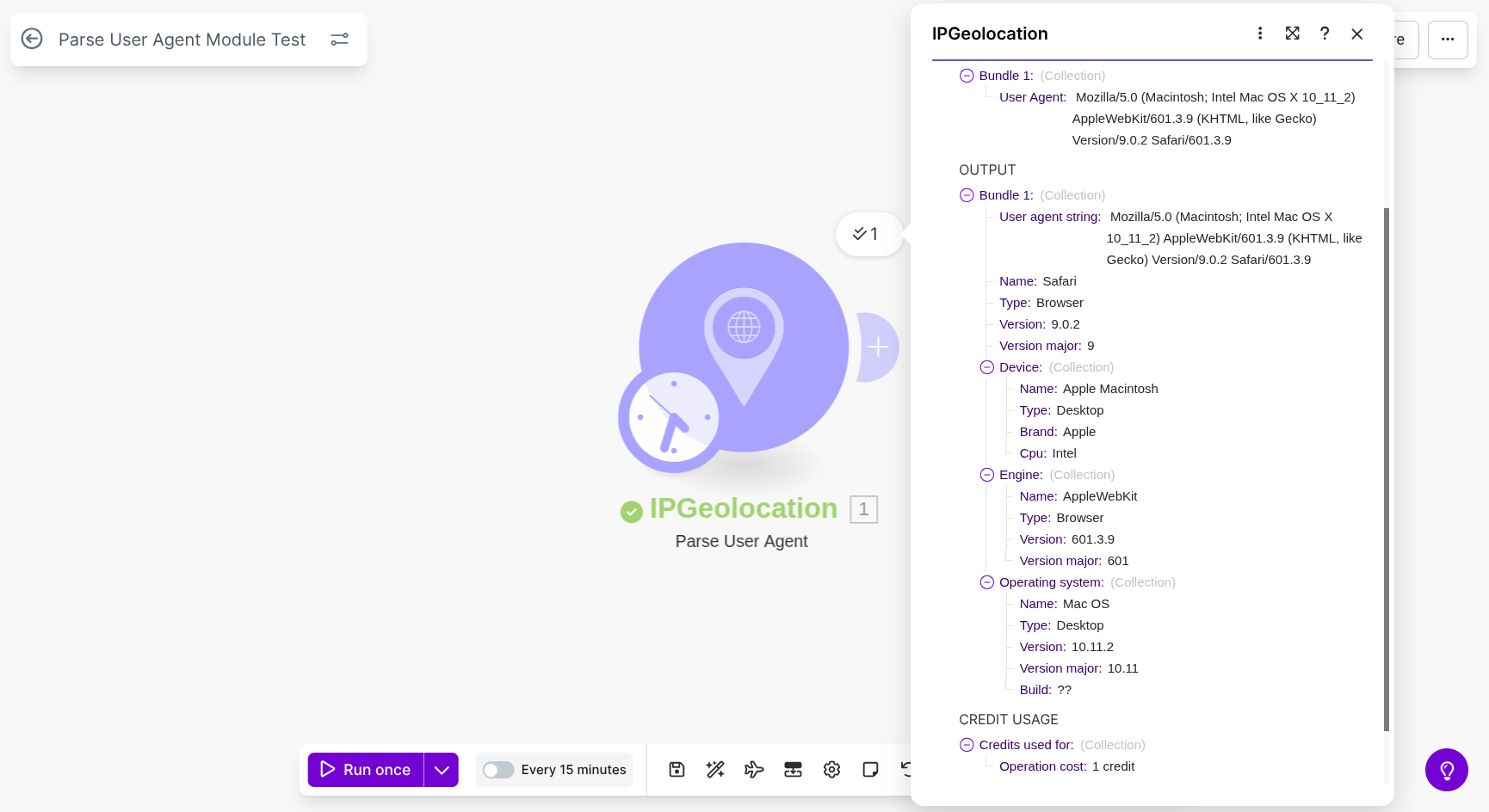Open the help lightbulb button

point(1446,770)
